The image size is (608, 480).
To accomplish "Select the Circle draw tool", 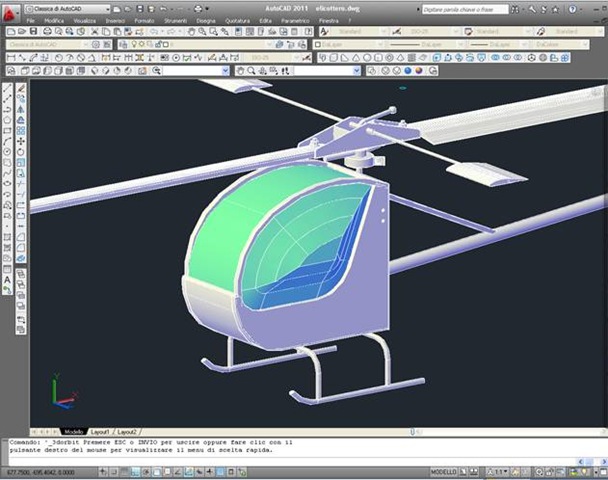I will click(x=7, y=152).
